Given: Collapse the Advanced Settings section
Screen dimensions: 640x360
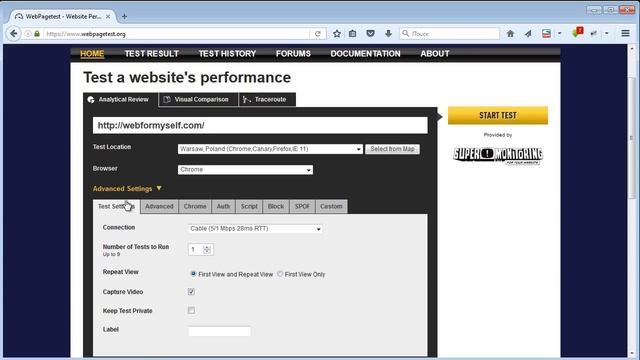Looking at the screenshot, I should 127,189.
